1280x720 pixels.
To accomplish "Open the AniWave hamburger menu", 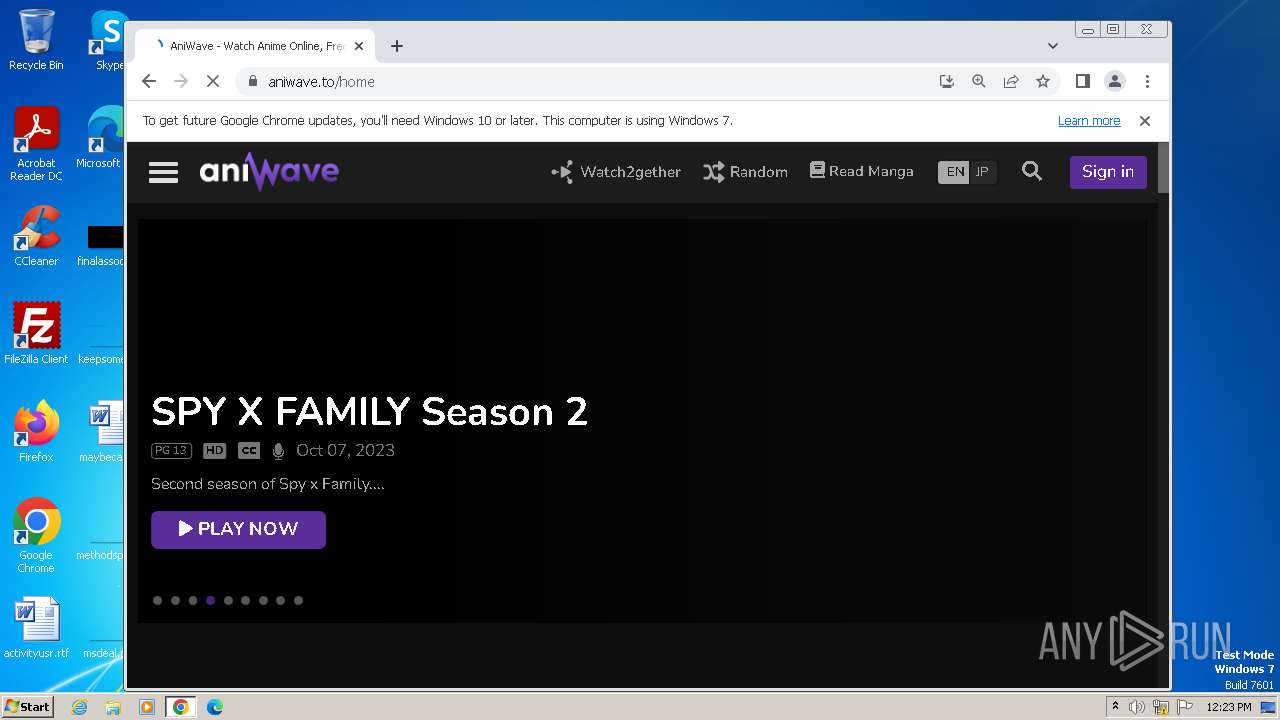I will (163, 172).
